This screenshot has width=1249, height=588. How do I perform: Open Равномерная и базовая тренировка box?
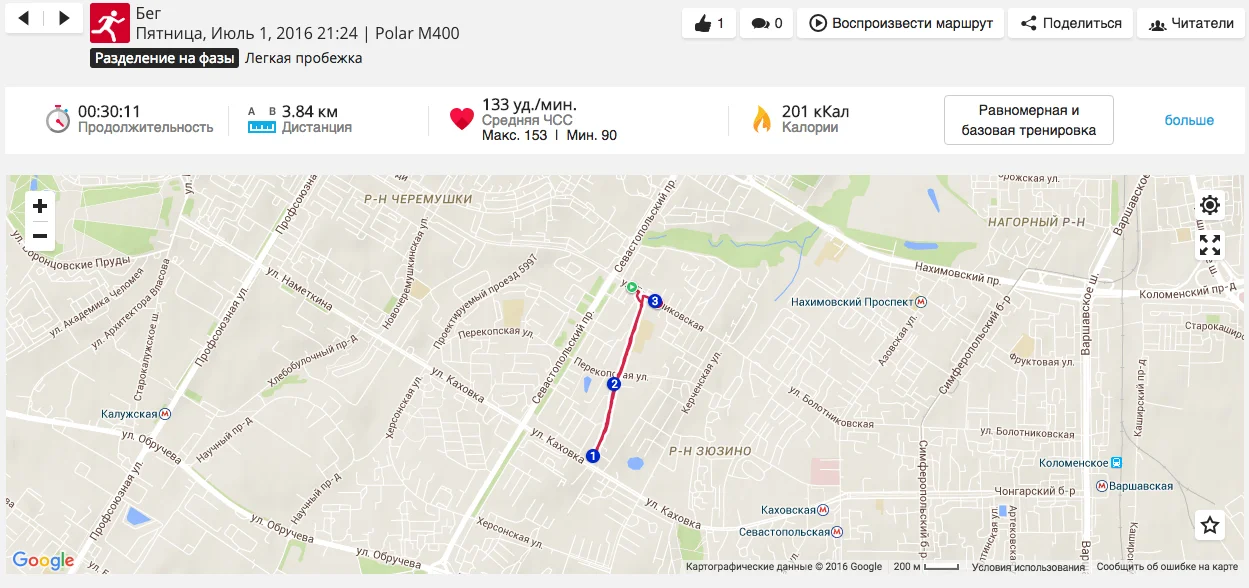click(x=1029, y=120)
